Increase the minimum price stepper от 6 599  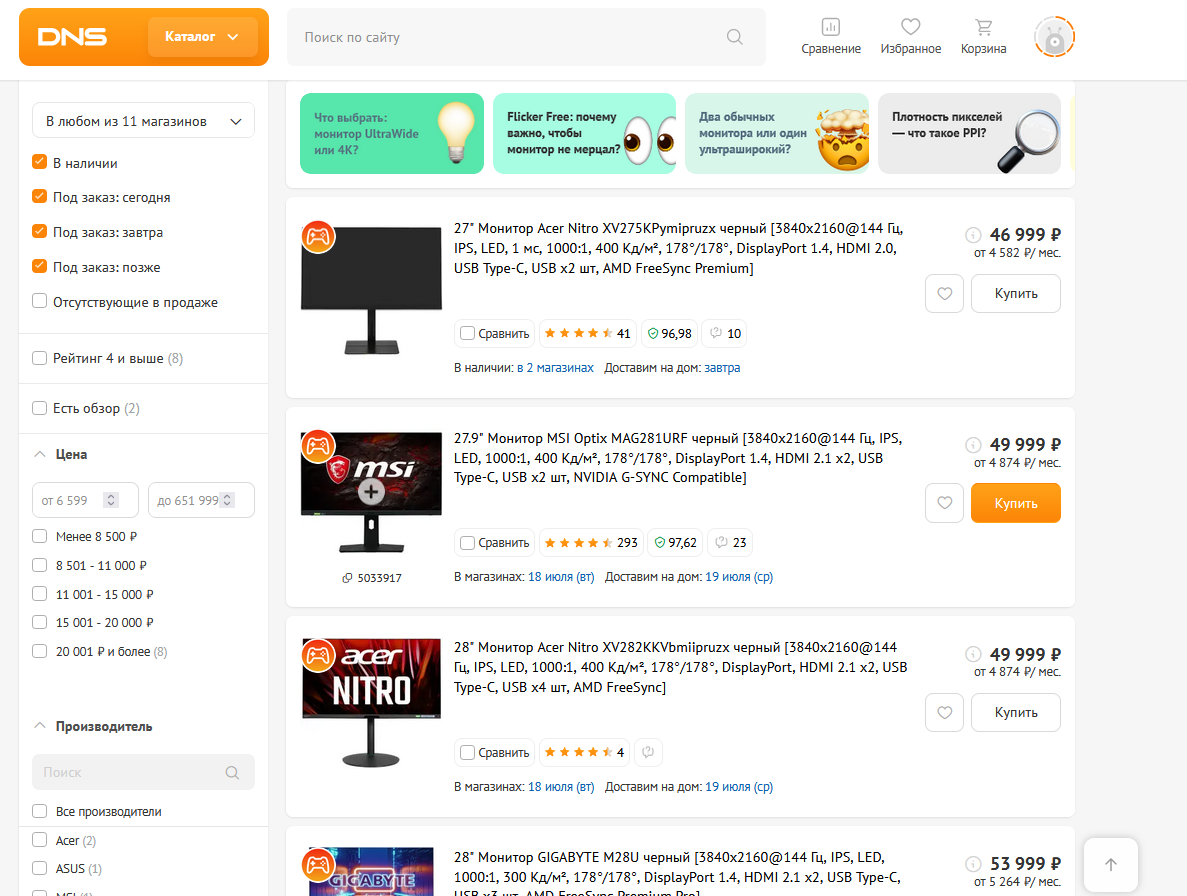coord(111,496)
